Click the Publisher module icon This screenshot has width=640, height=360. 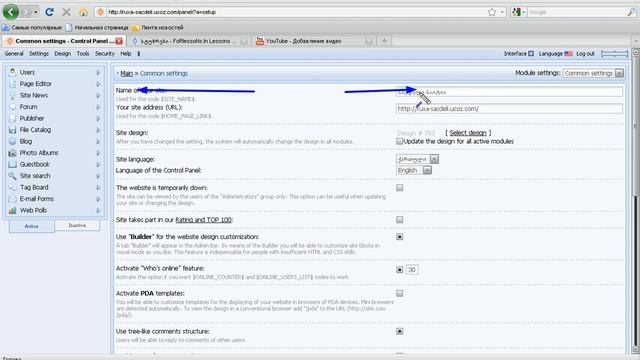pos(13,118)
